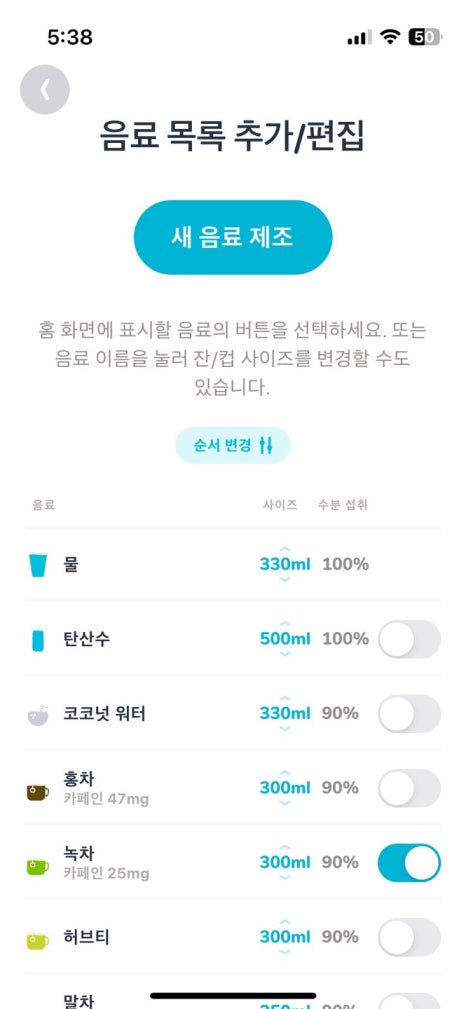Tap the black tea cup icon
466x1009 pixels.
click(x=38, y=791)
